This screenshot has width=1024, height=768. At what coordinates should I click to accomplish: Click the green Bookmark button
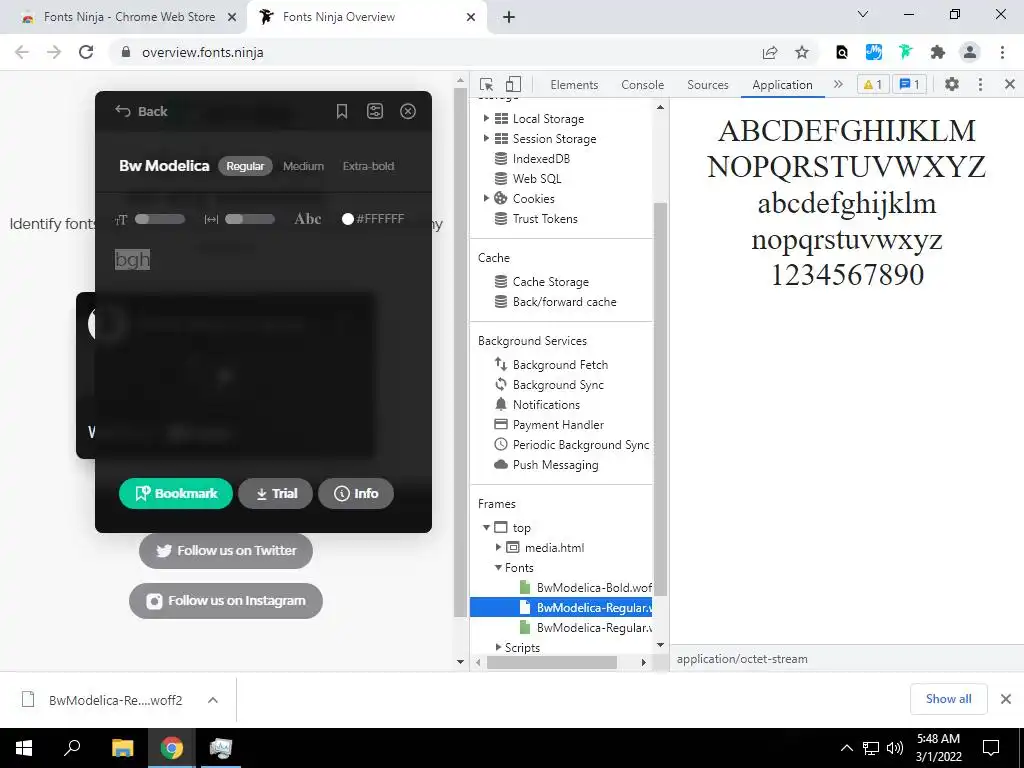point(176,493)
